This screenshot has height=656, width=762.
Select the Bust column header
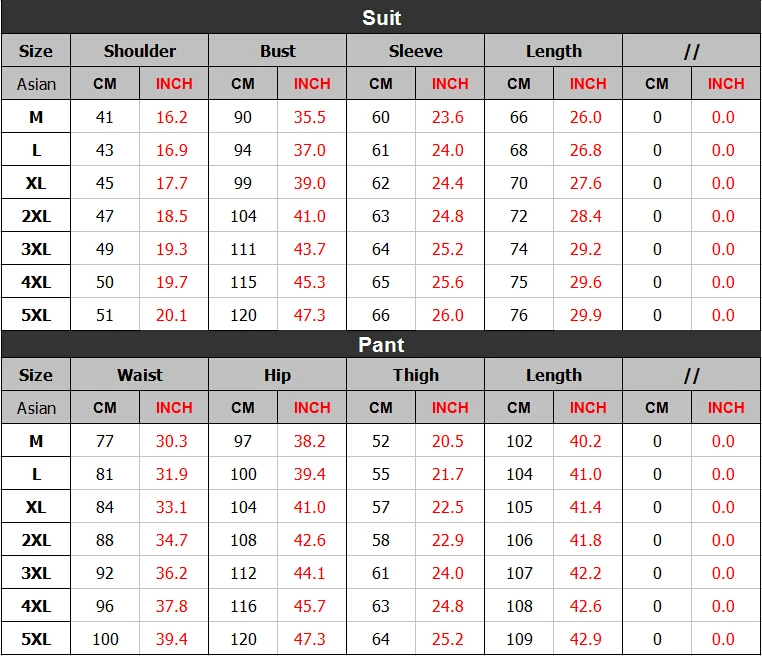point(277,51)
